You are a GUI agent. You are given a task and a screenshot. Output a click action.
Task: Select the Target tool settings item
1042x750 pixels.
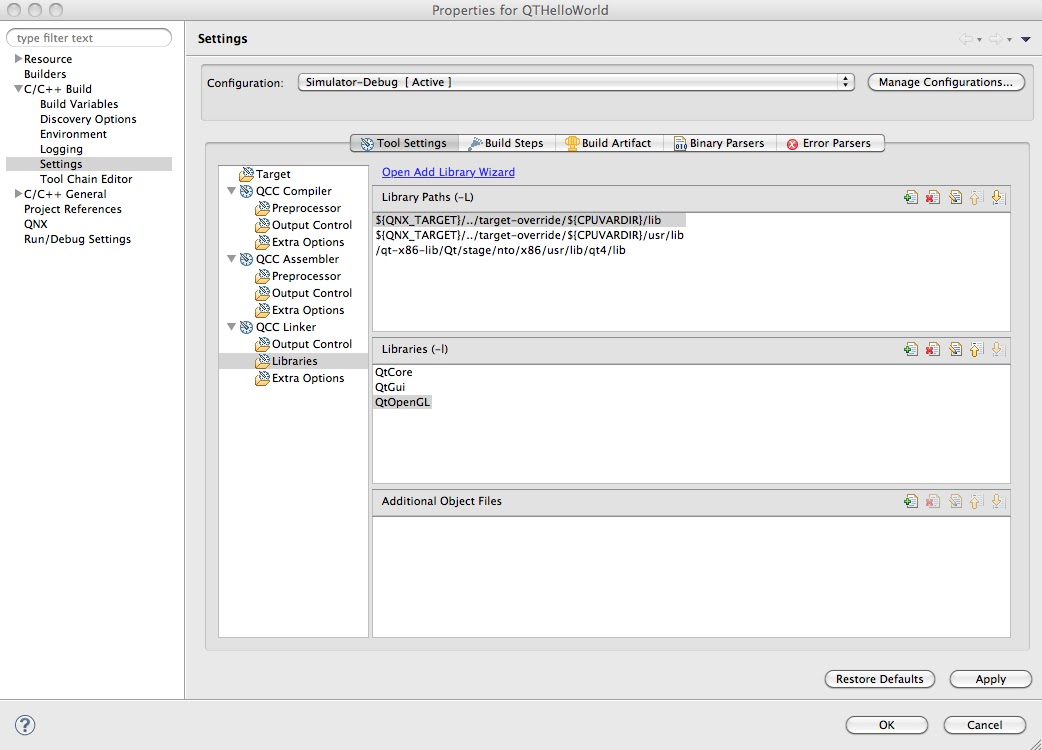[265, 174]
